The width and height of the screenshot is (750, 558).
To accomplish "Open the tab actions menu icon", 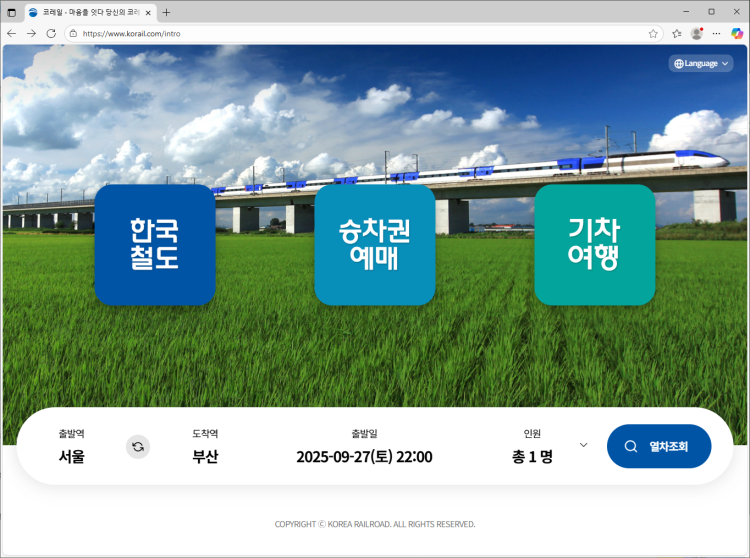I will coord(11,12).
